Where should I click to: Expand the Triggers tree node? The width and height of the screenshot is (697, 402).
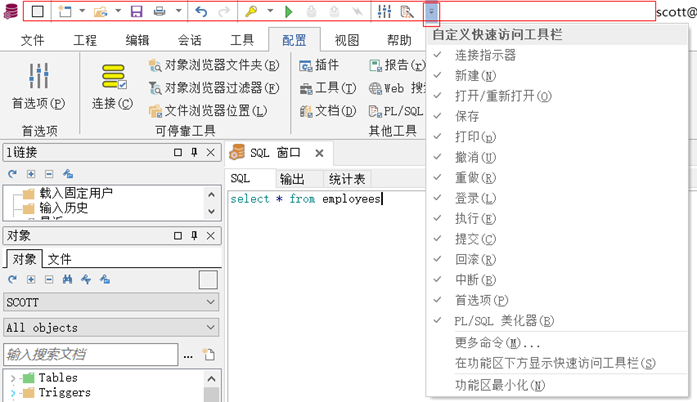(13, 393)
